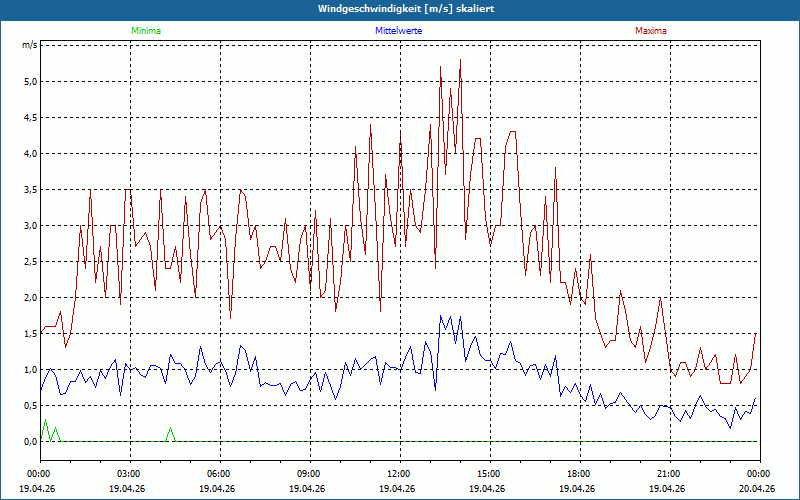The image size is (800, 500).
Task: Pick the 2,0 y-axis tick label
Action: pyautogui.click(x=29, y=298)
